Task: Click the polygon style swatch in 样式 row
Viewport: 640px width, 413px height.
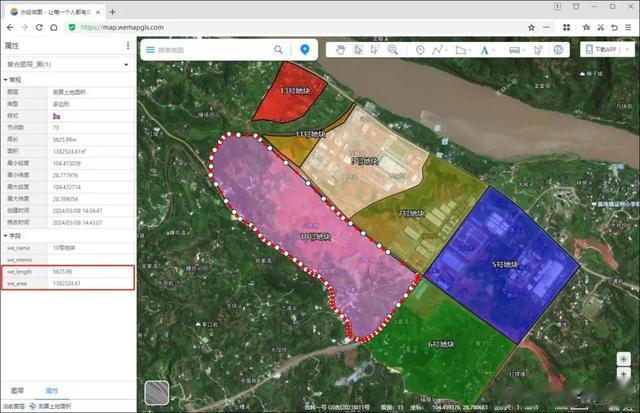Action: point(56,116)
